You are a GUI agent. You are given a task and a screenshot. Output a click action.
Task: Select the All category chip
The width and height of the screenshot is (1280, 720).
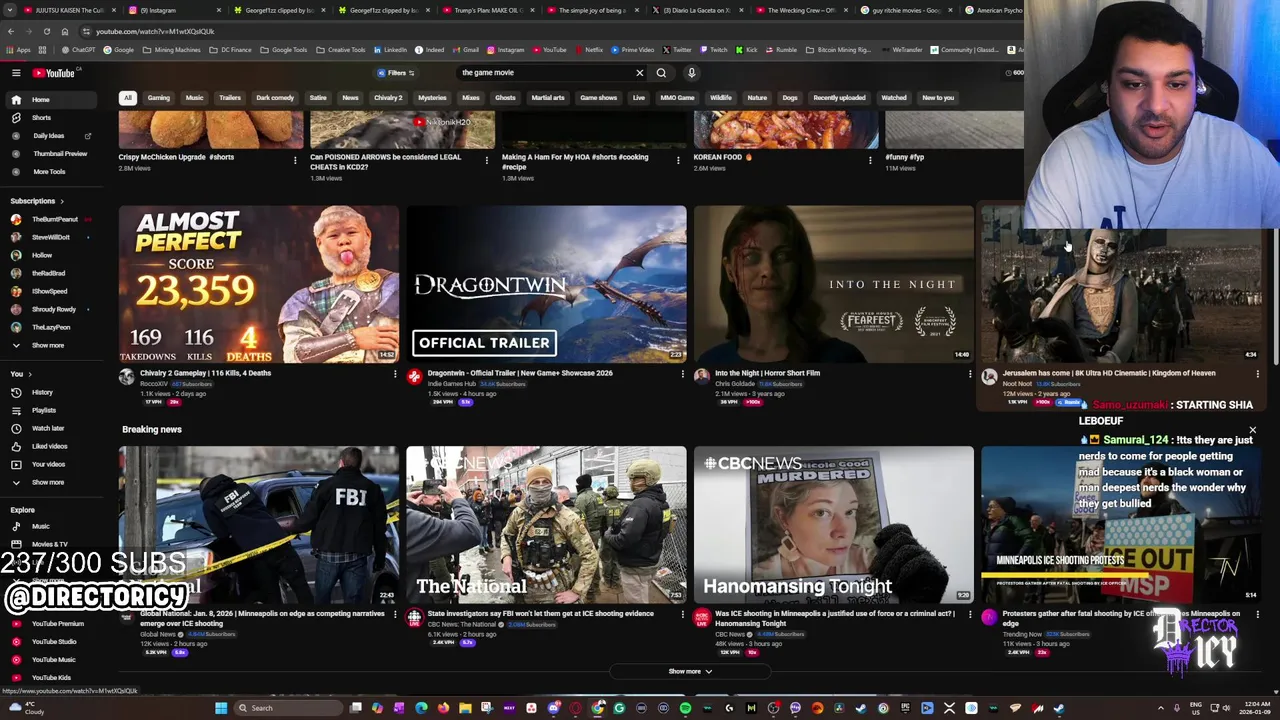pyautogui.click(x=128, y=98)
